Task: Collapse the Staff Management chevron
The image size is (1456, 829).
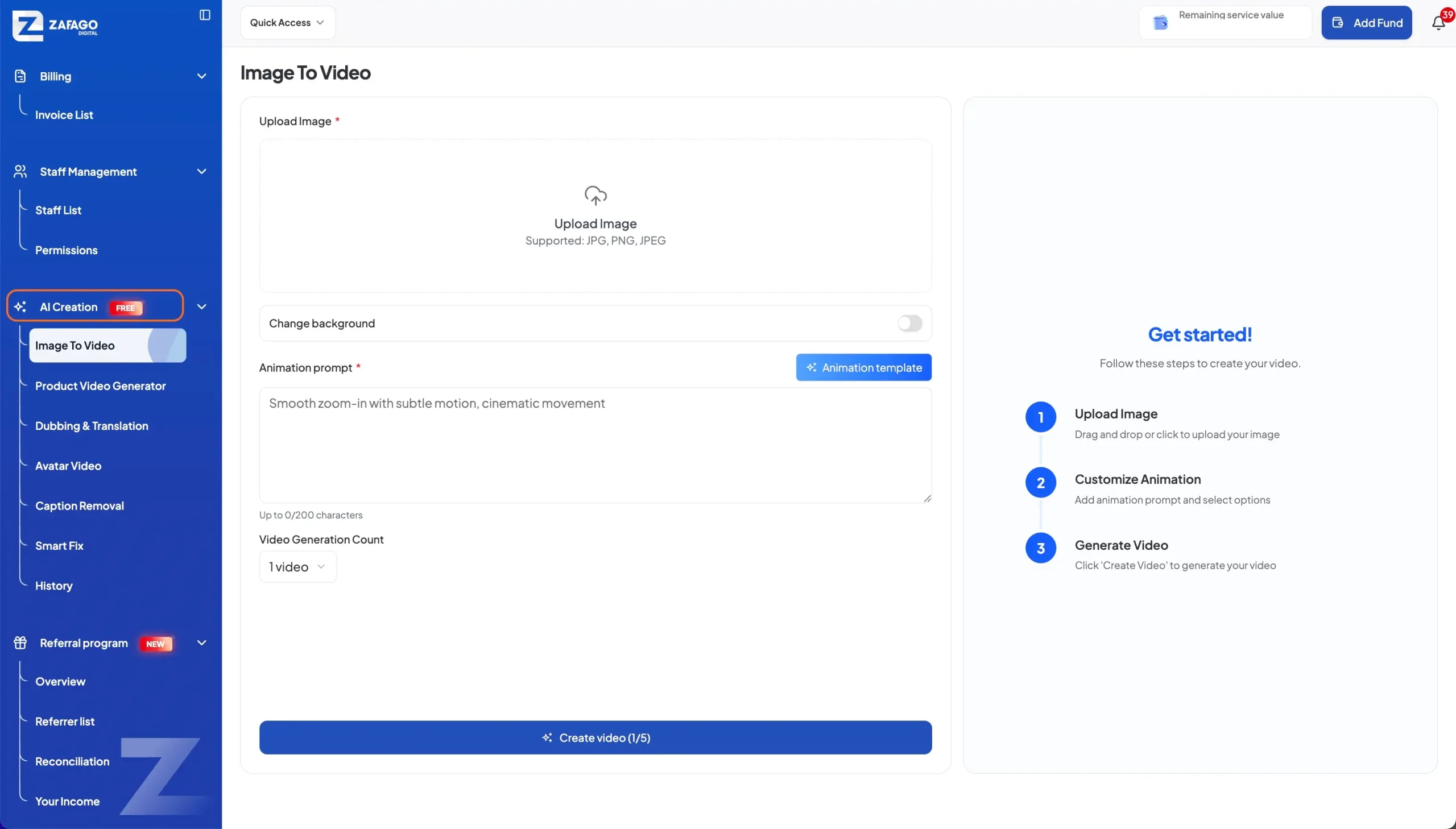Action: point(201,171)
